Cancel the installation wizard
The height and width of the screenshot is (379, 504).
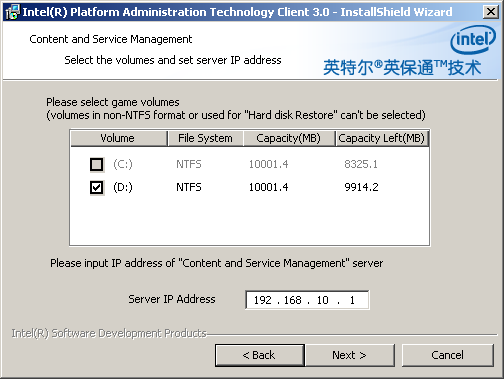point(447,355)
